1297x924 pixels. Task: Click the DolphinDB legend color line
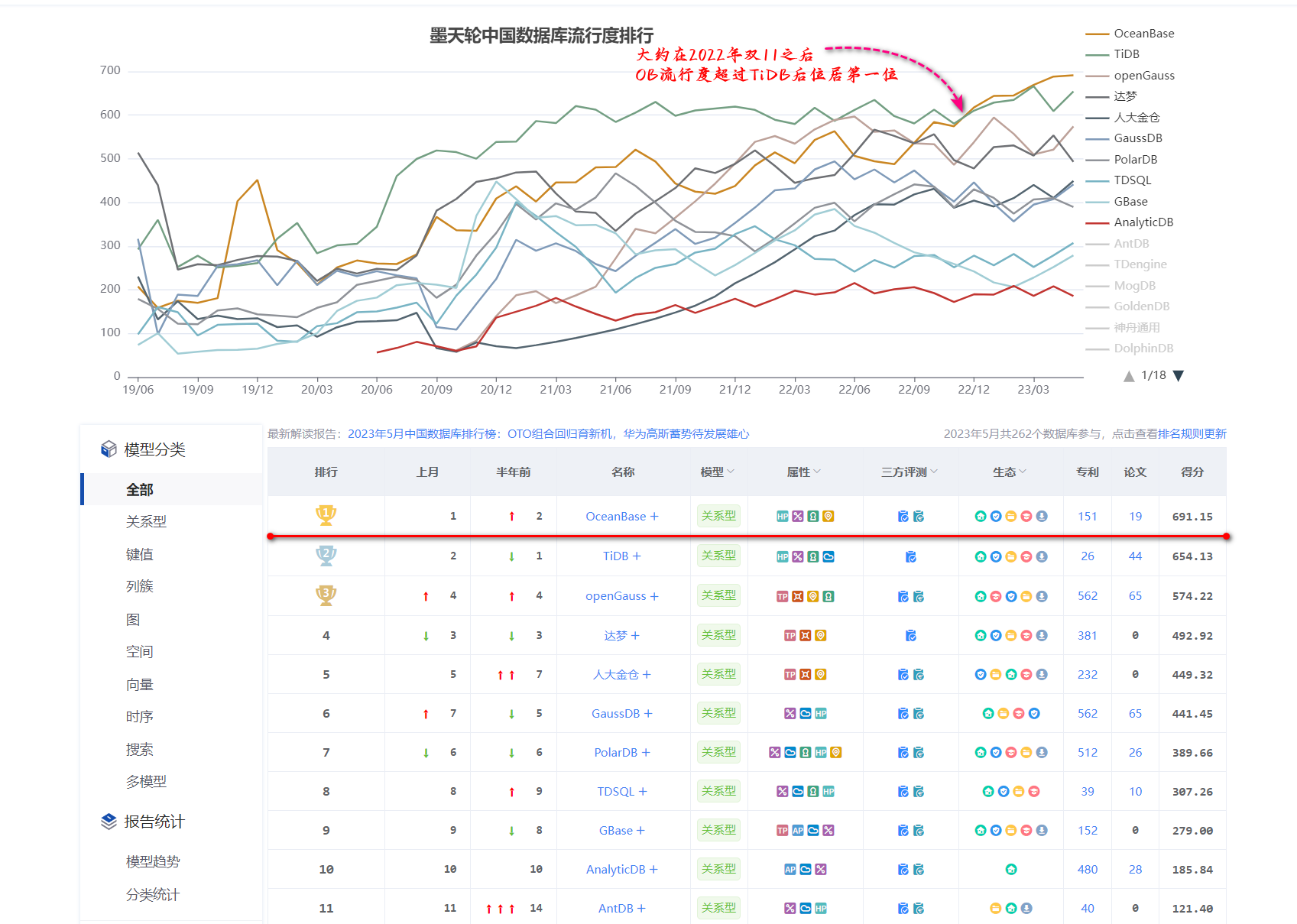[1097, 349]
